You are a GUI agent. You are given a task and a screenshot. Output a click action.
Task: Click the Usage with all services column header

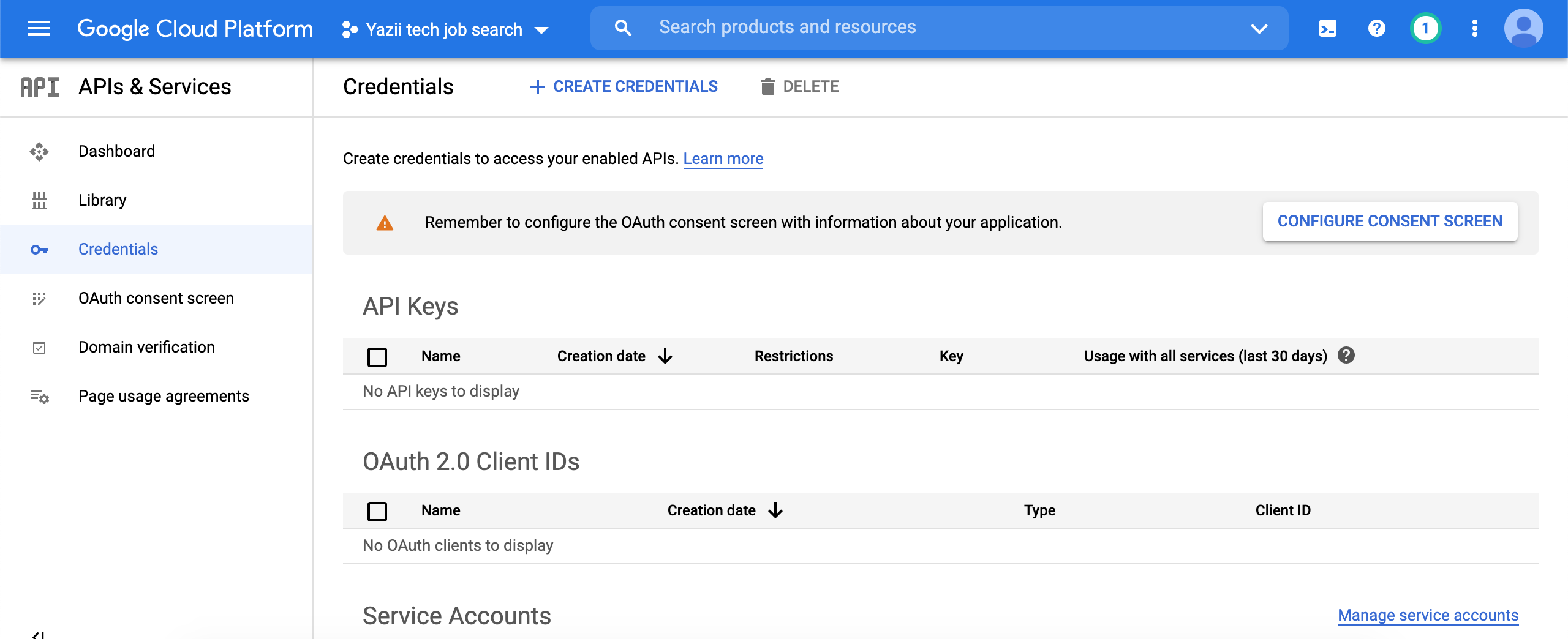[1205, 356]
